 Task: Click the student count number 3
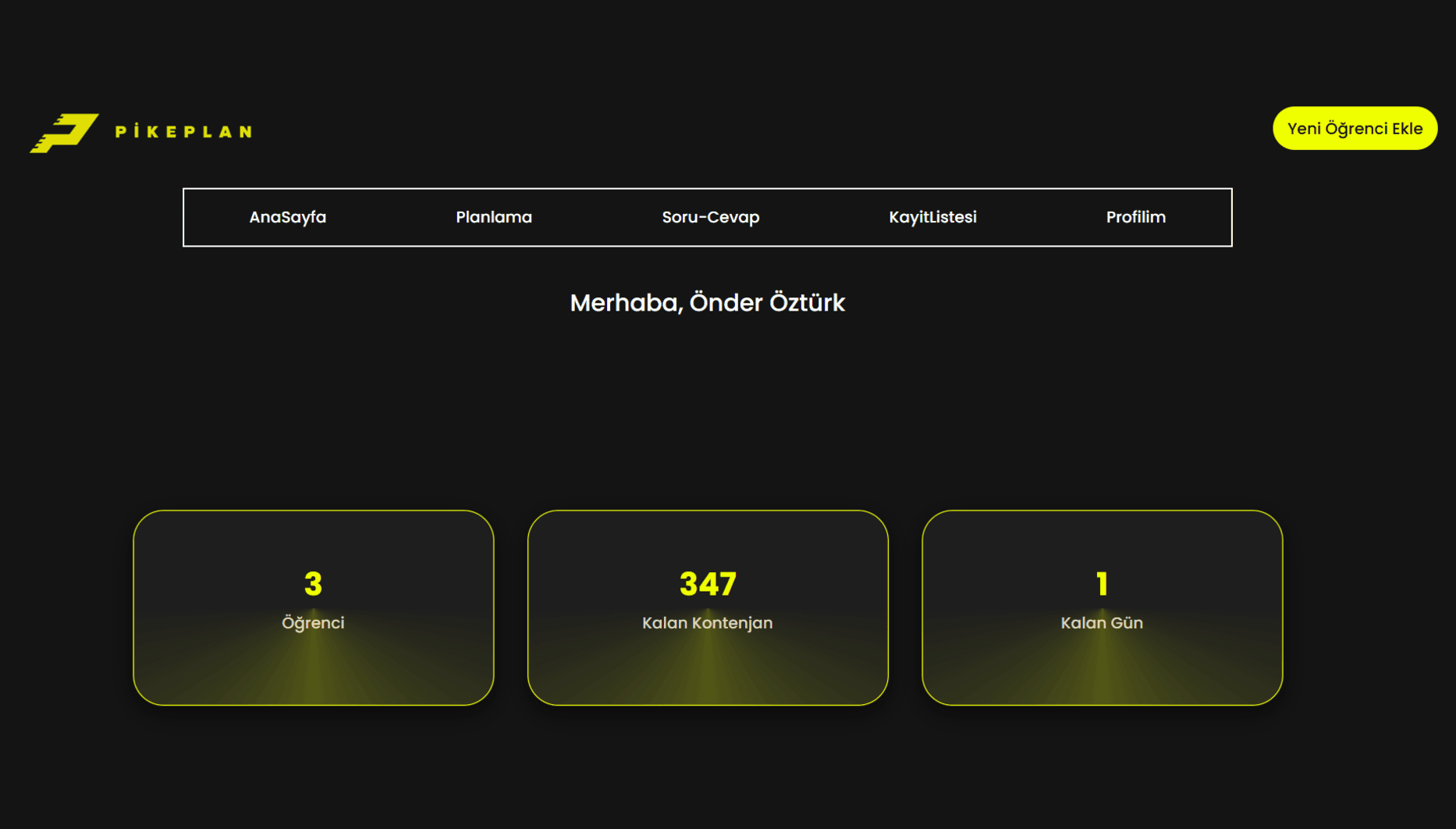pyautogui.click(x=313, y=584)
